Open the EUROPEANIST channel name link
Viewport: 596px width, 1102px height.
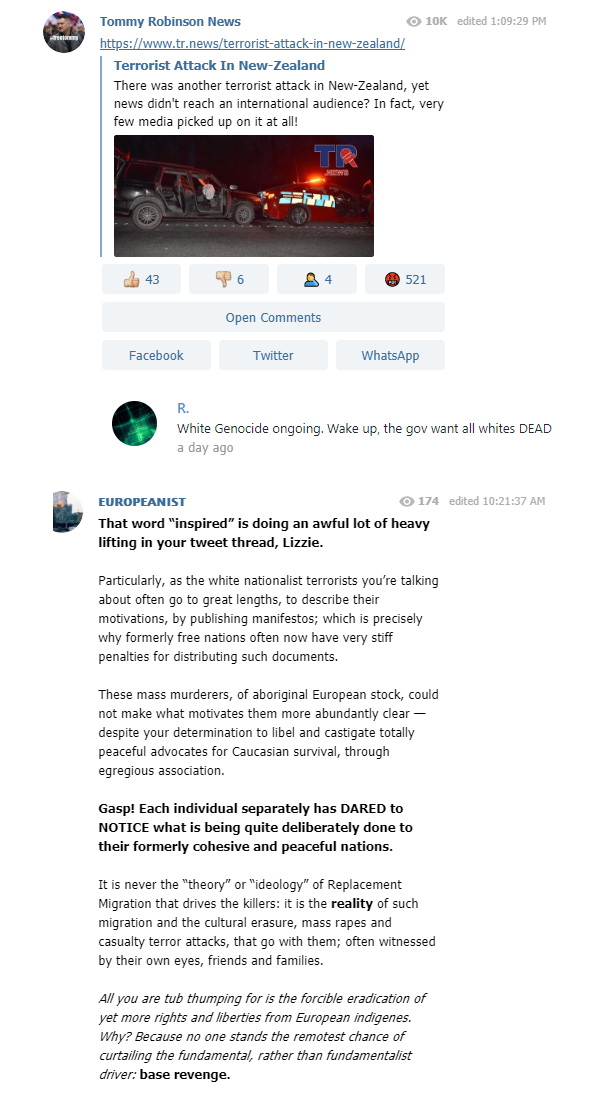click(142, 502)
